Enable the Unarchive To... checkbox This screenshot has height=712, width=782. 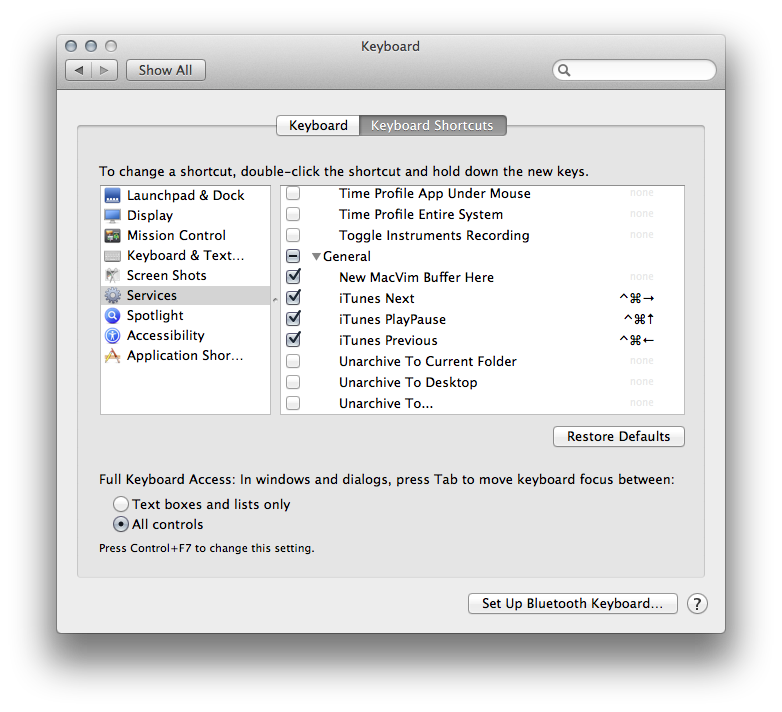(x=293, y=403)
